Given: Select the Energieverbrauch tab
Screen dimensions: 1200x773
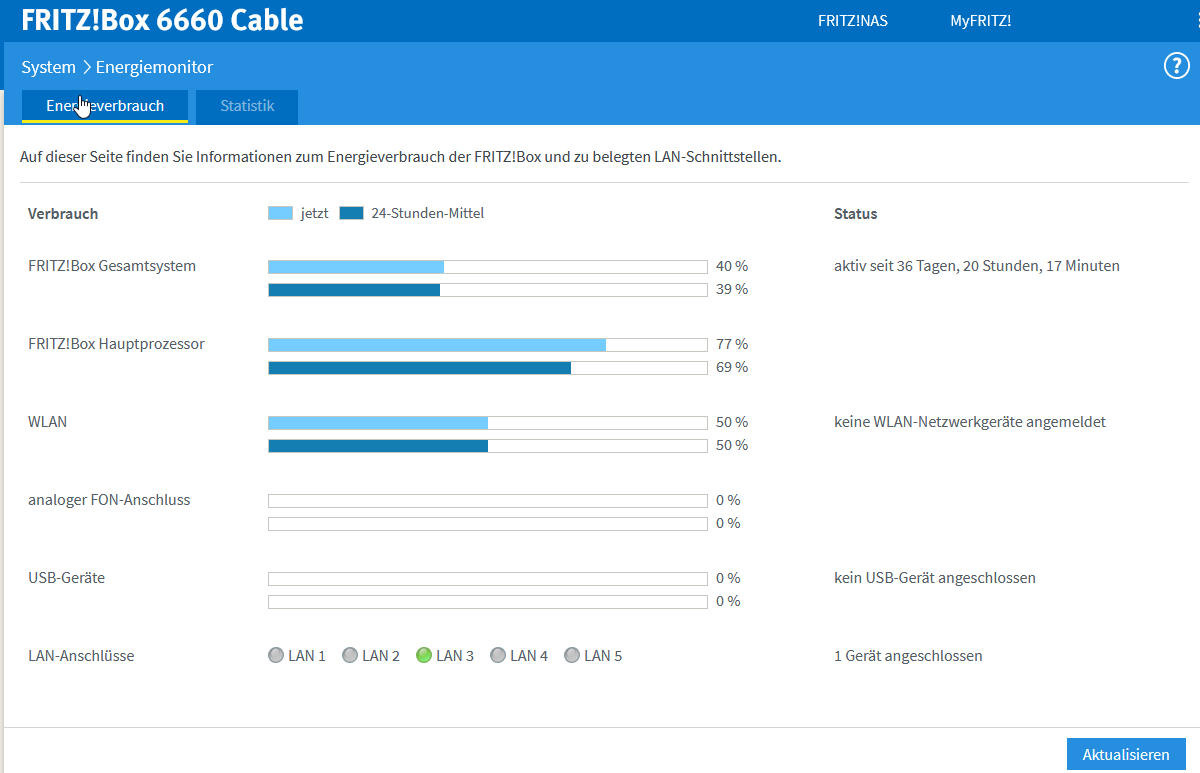Looking at the screenshot, I should [x=104, y=104].
